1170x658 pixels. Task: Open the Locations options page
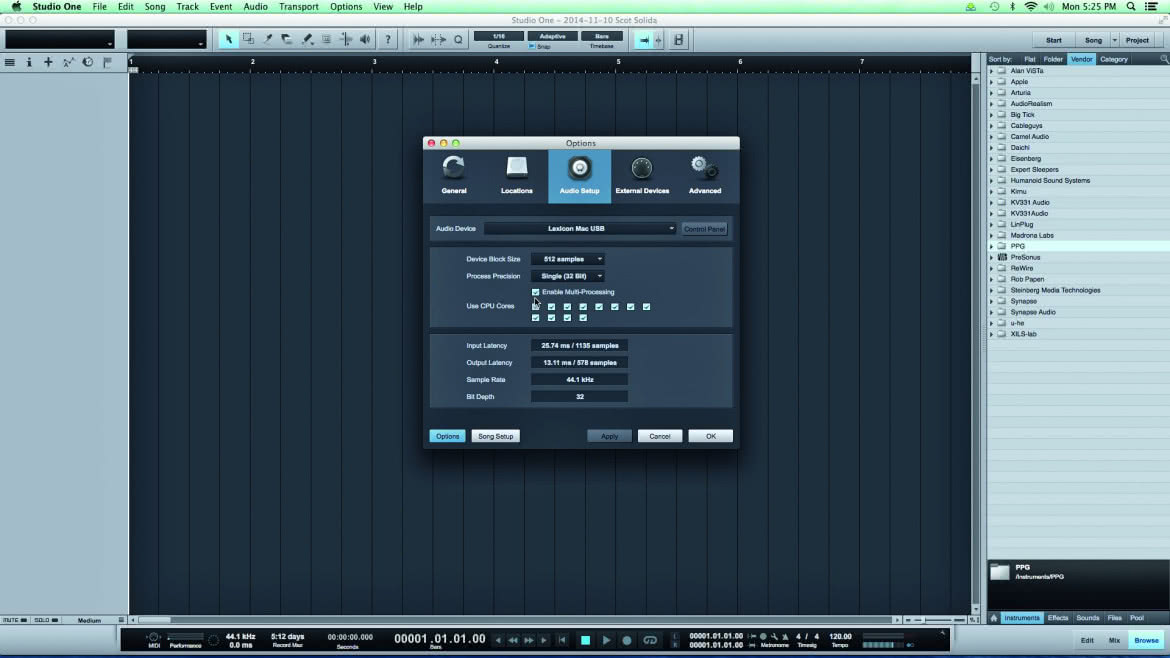tap(516, 176)
